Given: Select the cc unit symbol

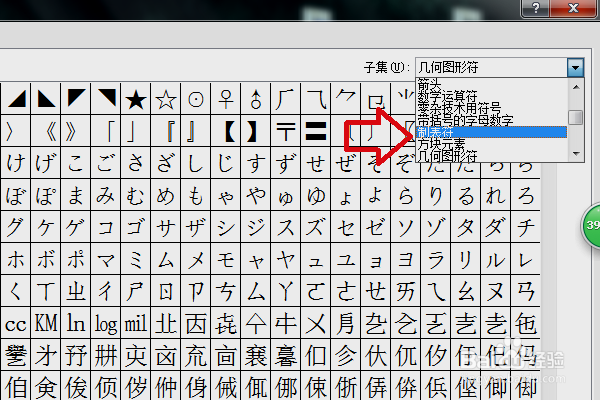Looking at the screenshot, I should (x=16, y=324).
